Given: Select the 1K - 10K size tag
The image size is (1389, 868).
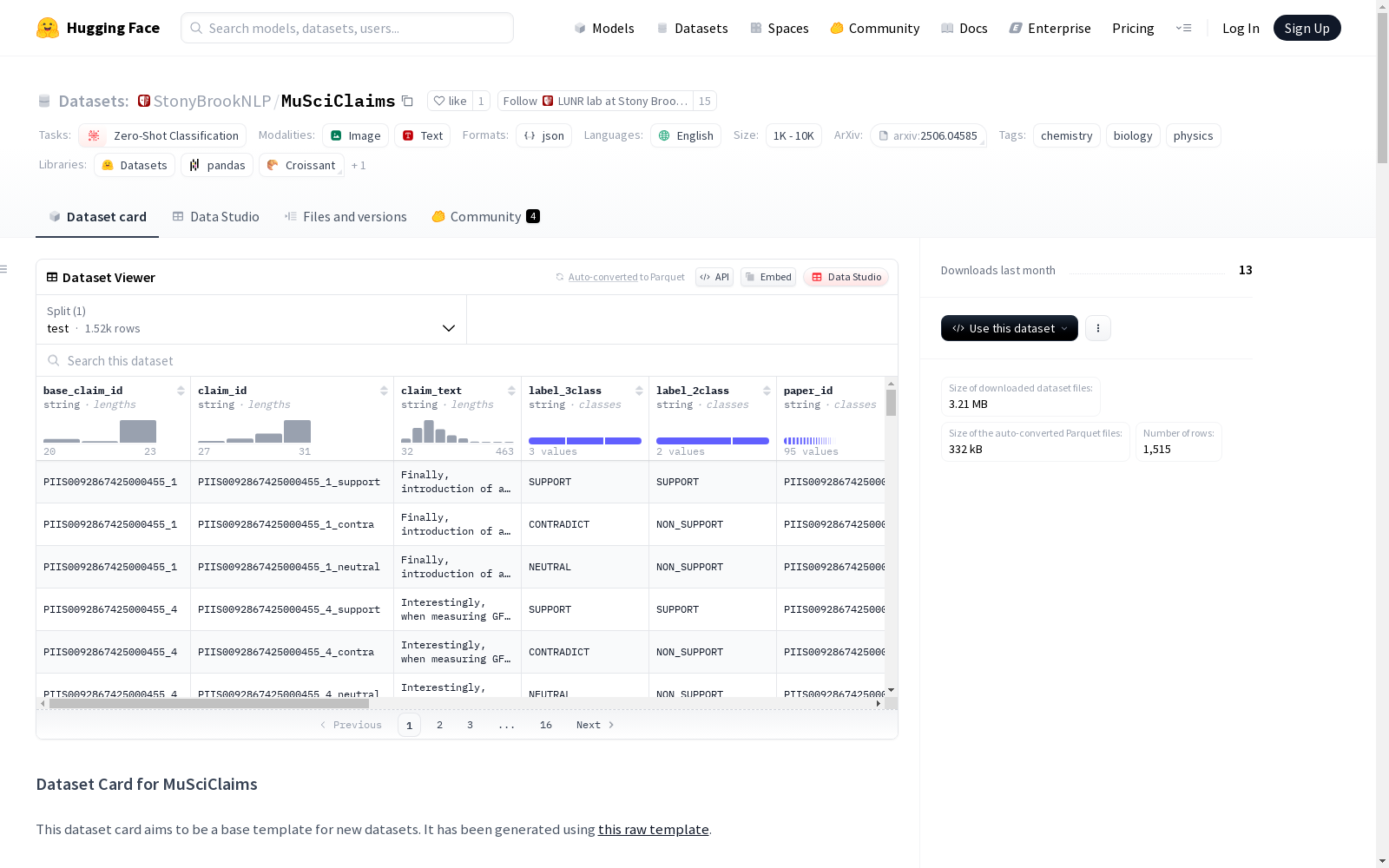Looking at the screenshot, I should (x=793, y=135).
